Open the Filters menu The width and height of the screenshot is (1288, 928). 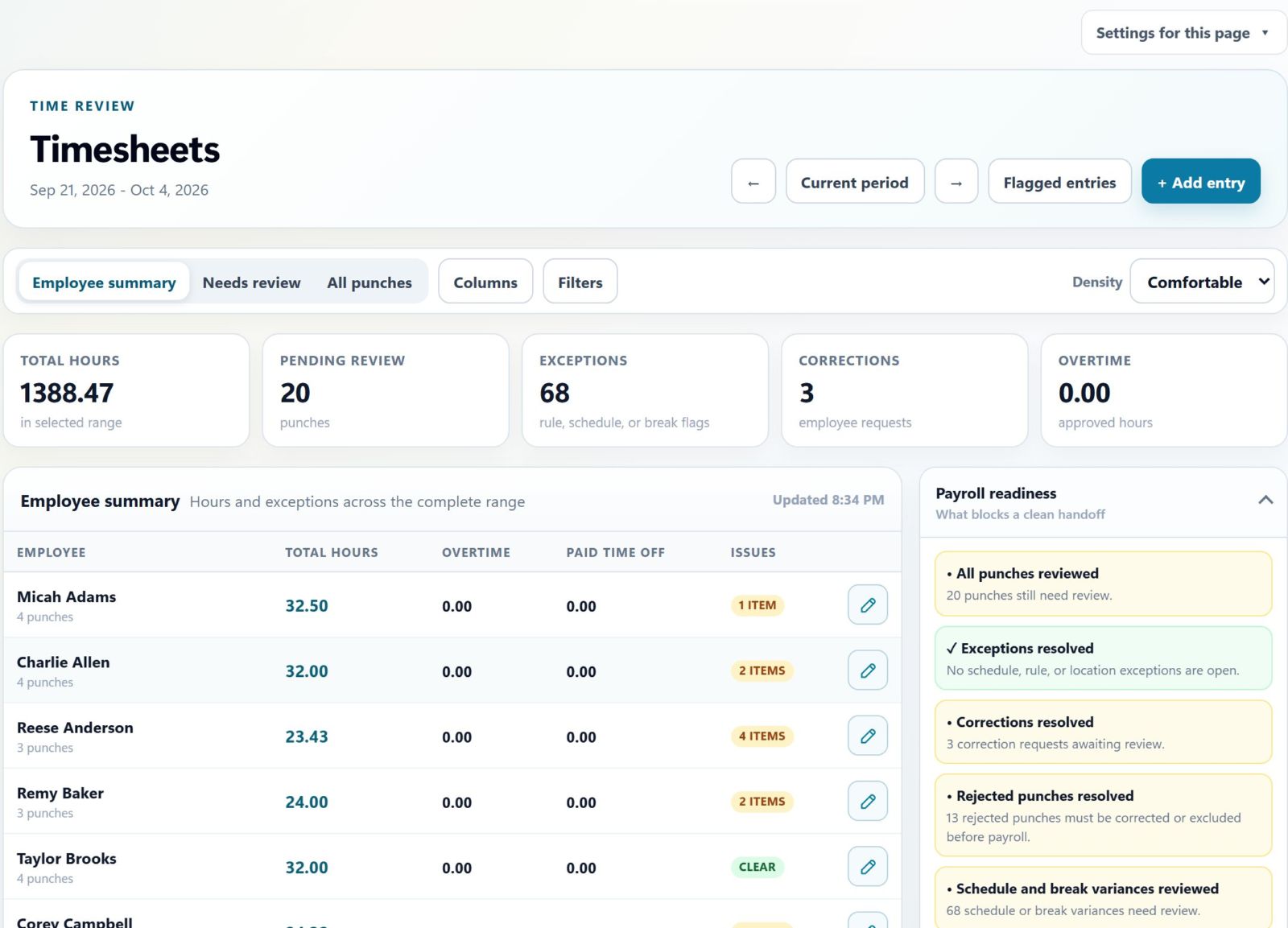point(580,282)
